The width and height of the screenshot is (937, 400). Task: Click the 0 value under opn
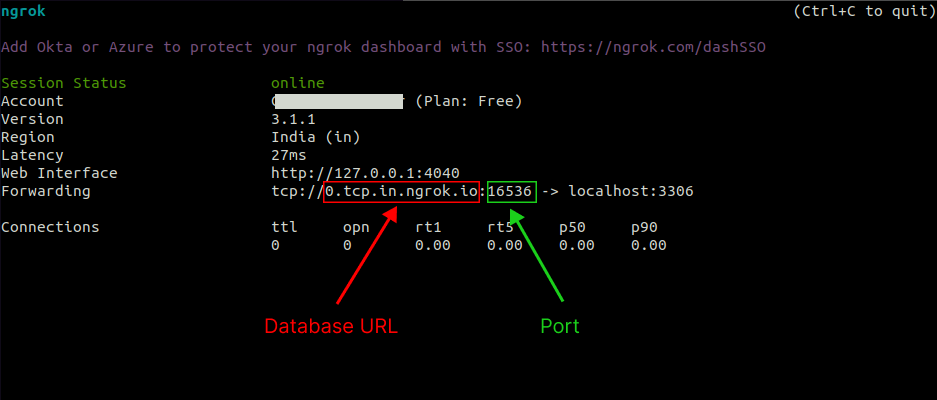(347, 245)
